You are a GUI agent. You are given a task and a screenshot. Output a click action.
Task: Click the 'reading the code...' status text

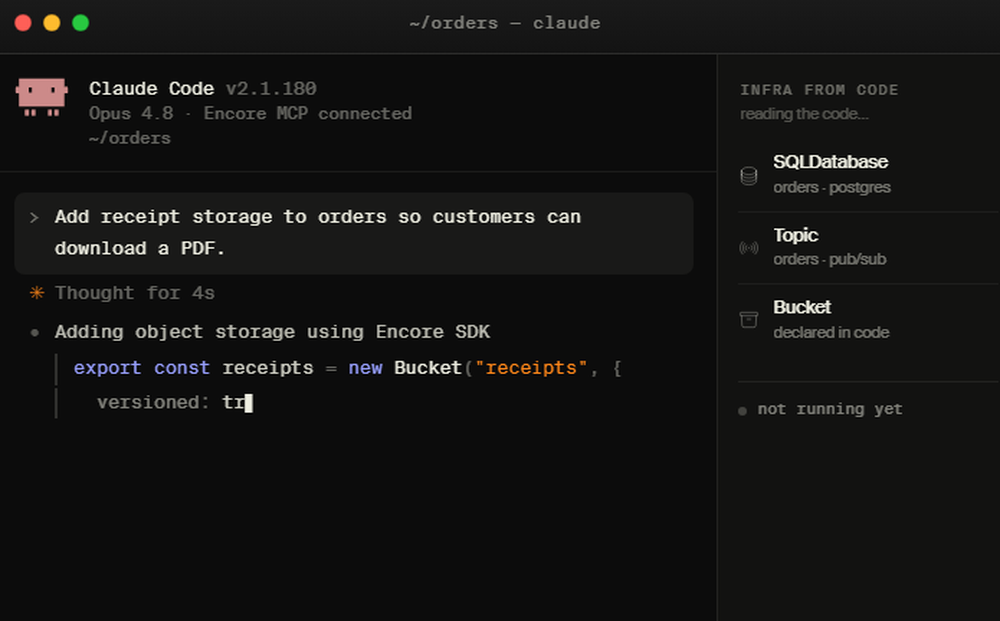(804, 114)
